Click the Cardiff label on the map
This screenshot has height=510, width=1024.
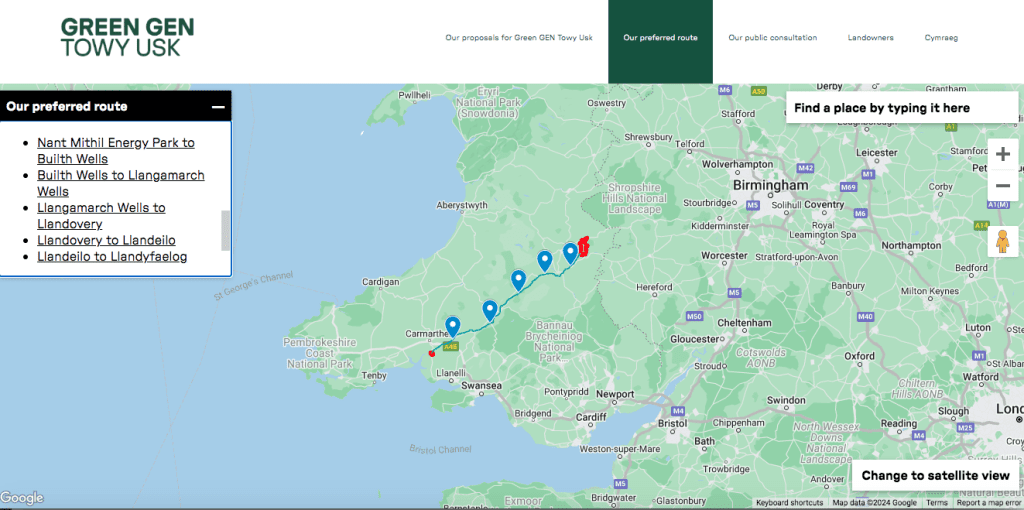pyautogui.click(x=593, y=416)
